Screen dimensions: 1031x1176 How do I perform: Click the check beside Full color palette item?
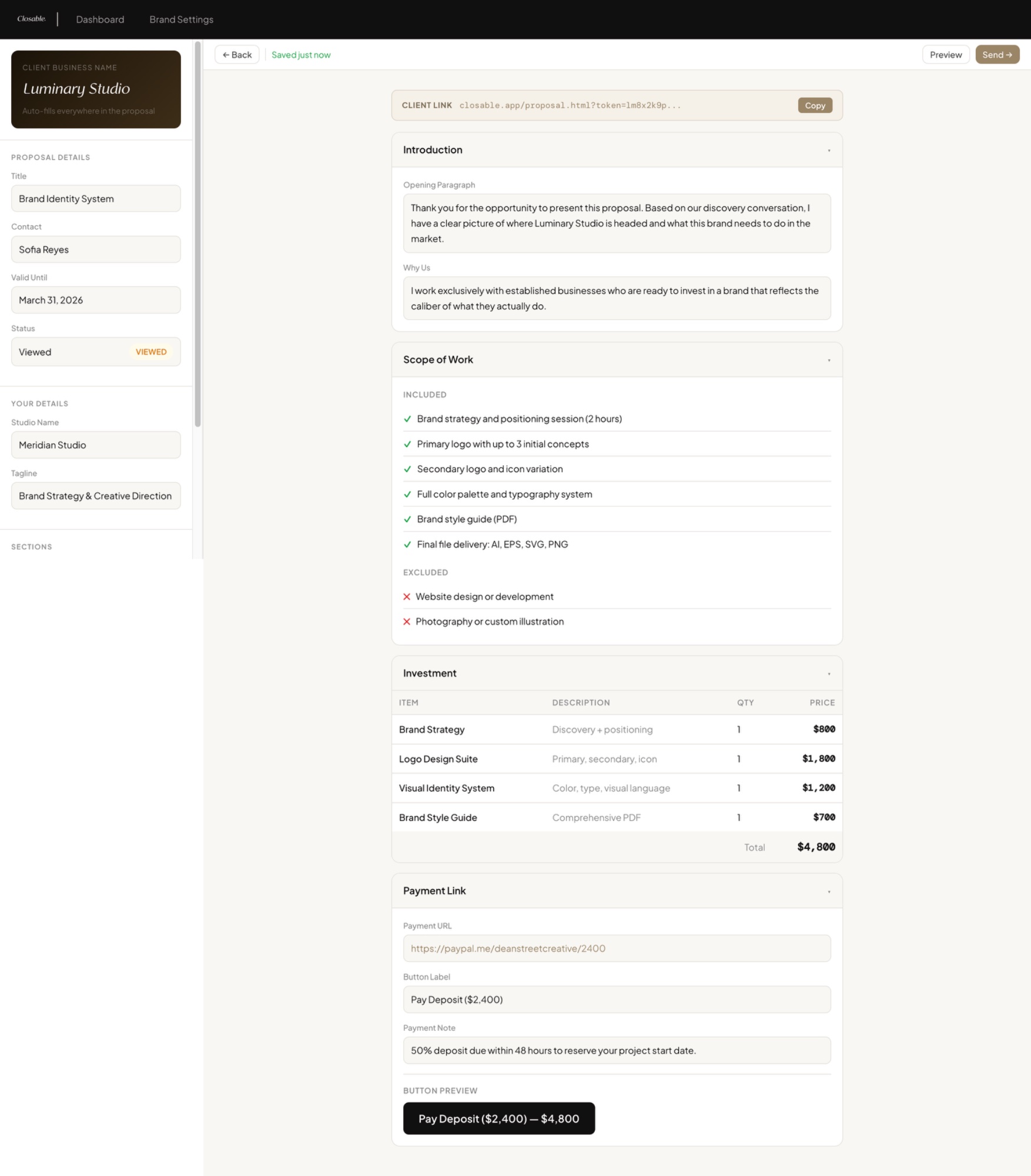407,494
